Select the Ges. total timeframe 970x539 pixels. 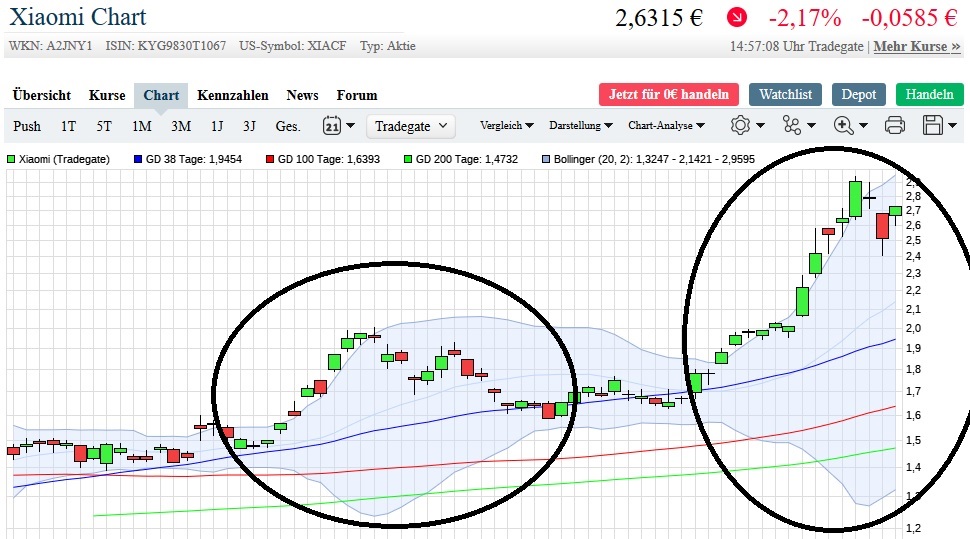[288, 126]
